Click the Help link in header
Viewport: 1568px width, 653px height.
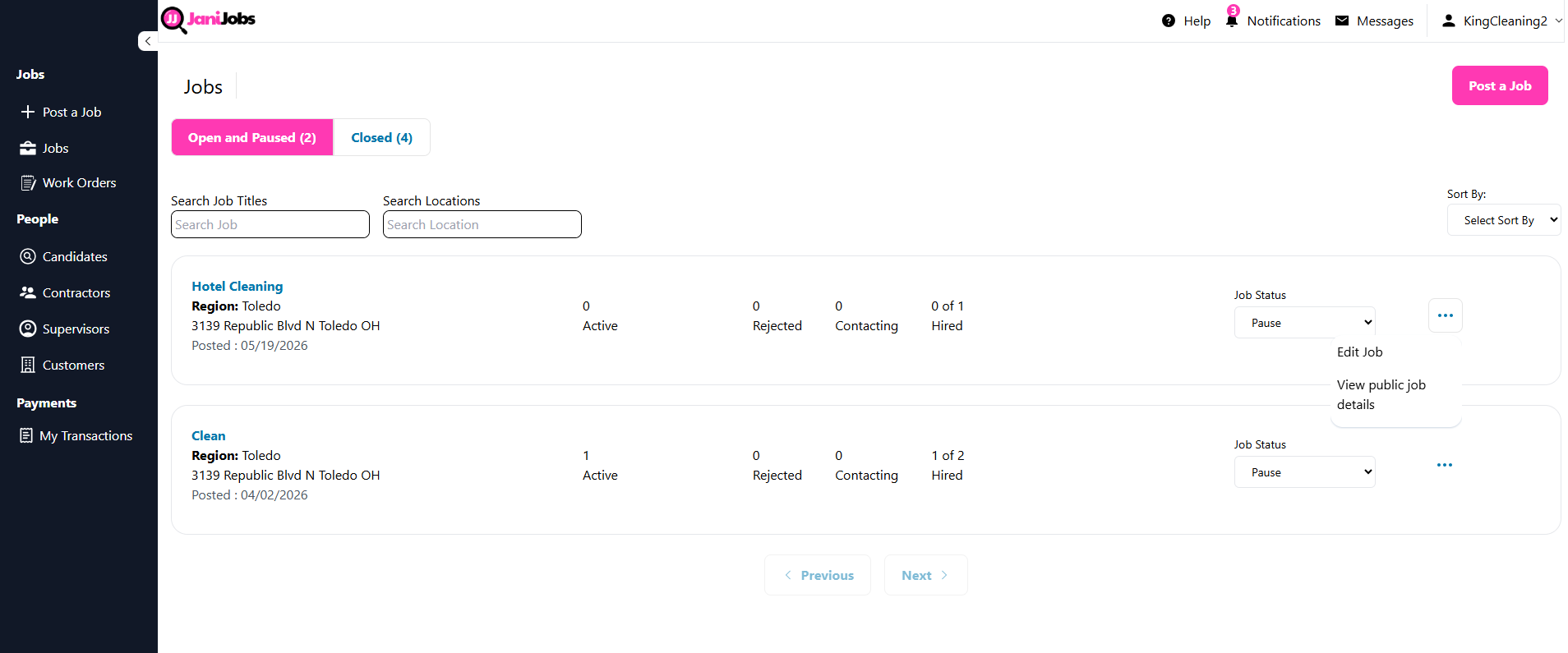(x=1197, y=21)
